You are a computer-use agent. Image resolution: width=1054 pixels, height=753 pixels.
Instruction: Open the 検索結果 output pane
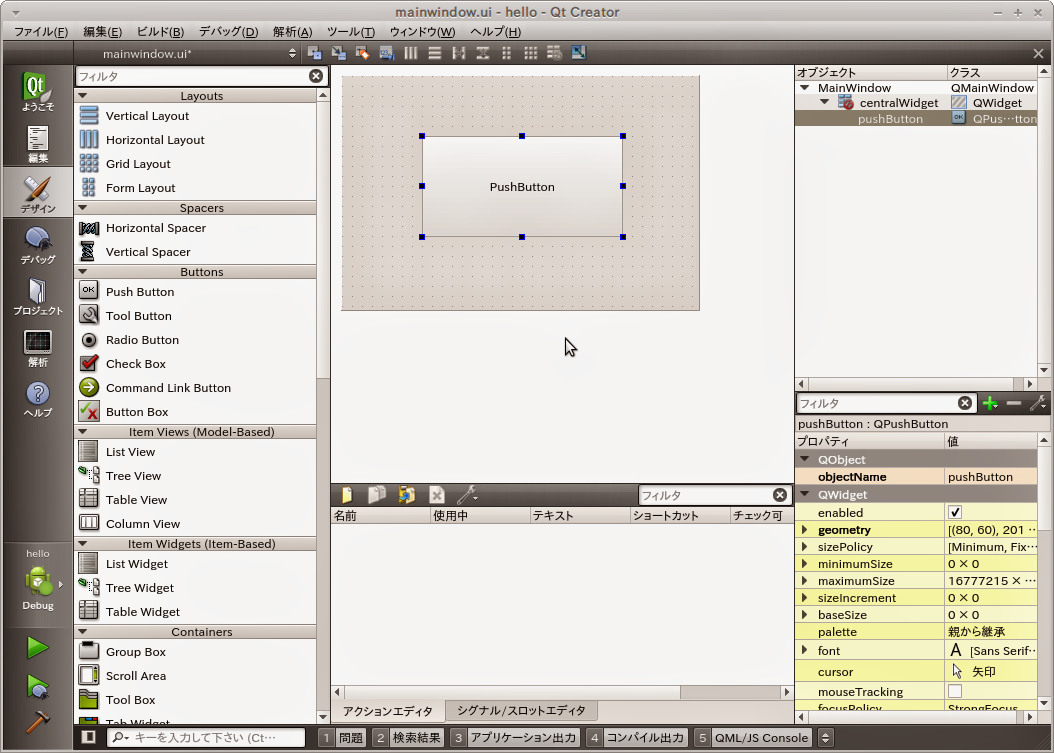(x=409, y=738)
